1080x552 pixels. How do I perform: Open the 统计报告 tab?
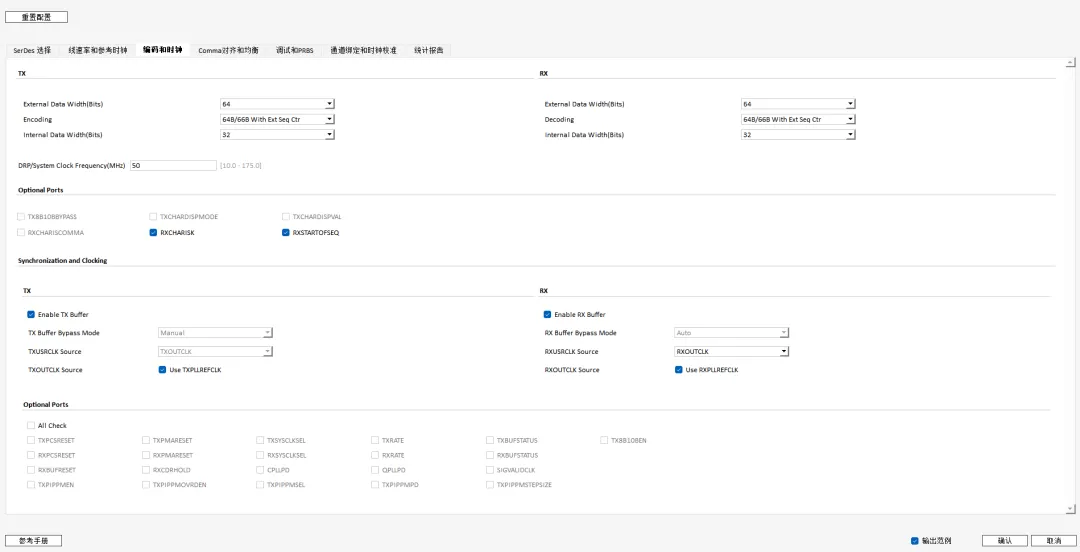pyautogui.click(x=428, y=50)
